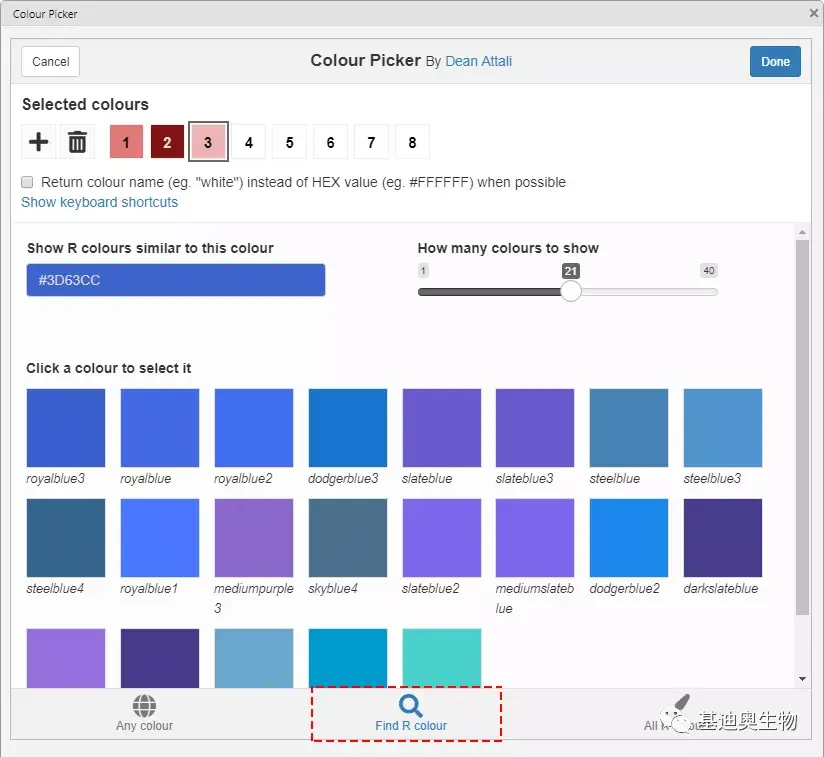Click the Cancel button
The height and width of the screenshot is (757, 824).
pos(50,61)
